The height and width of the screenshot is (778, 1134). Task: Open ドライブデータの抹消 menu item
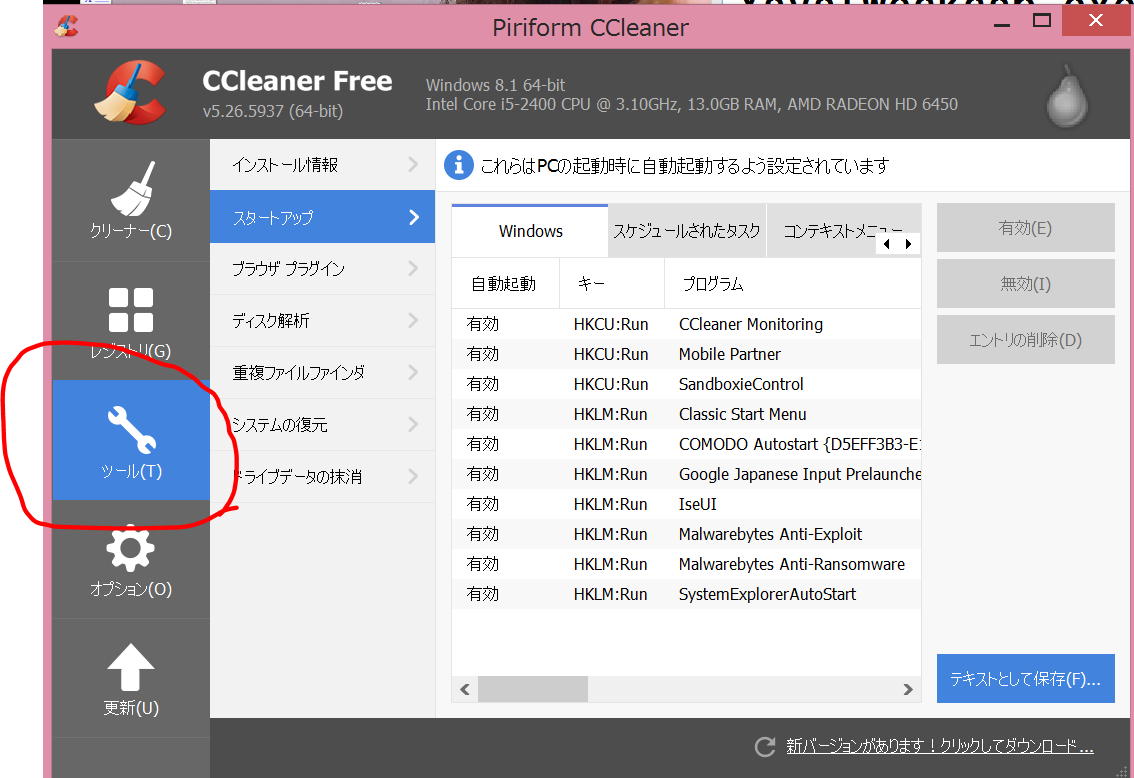323,476
